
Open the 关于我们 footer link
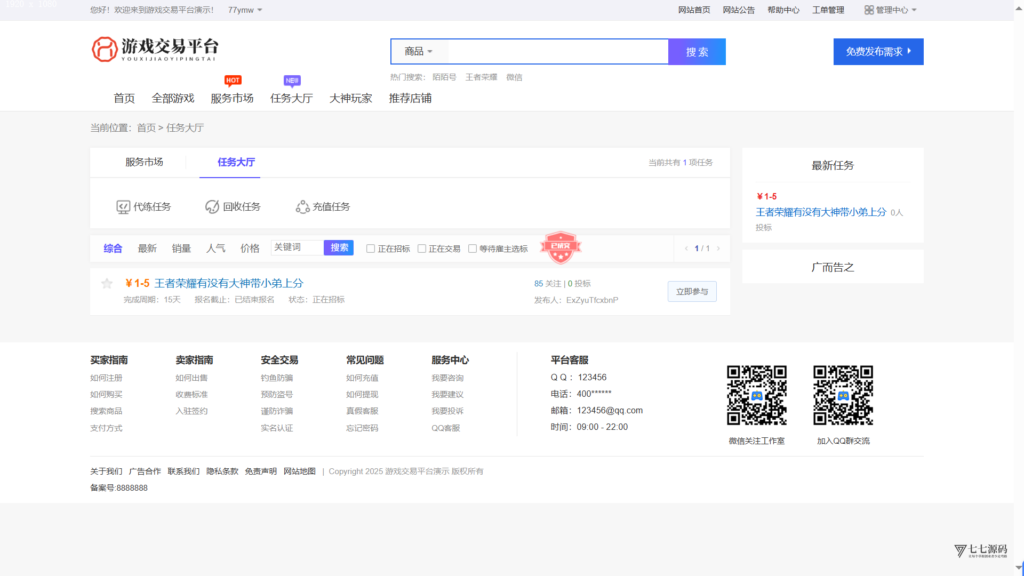(x=106, y=471)
